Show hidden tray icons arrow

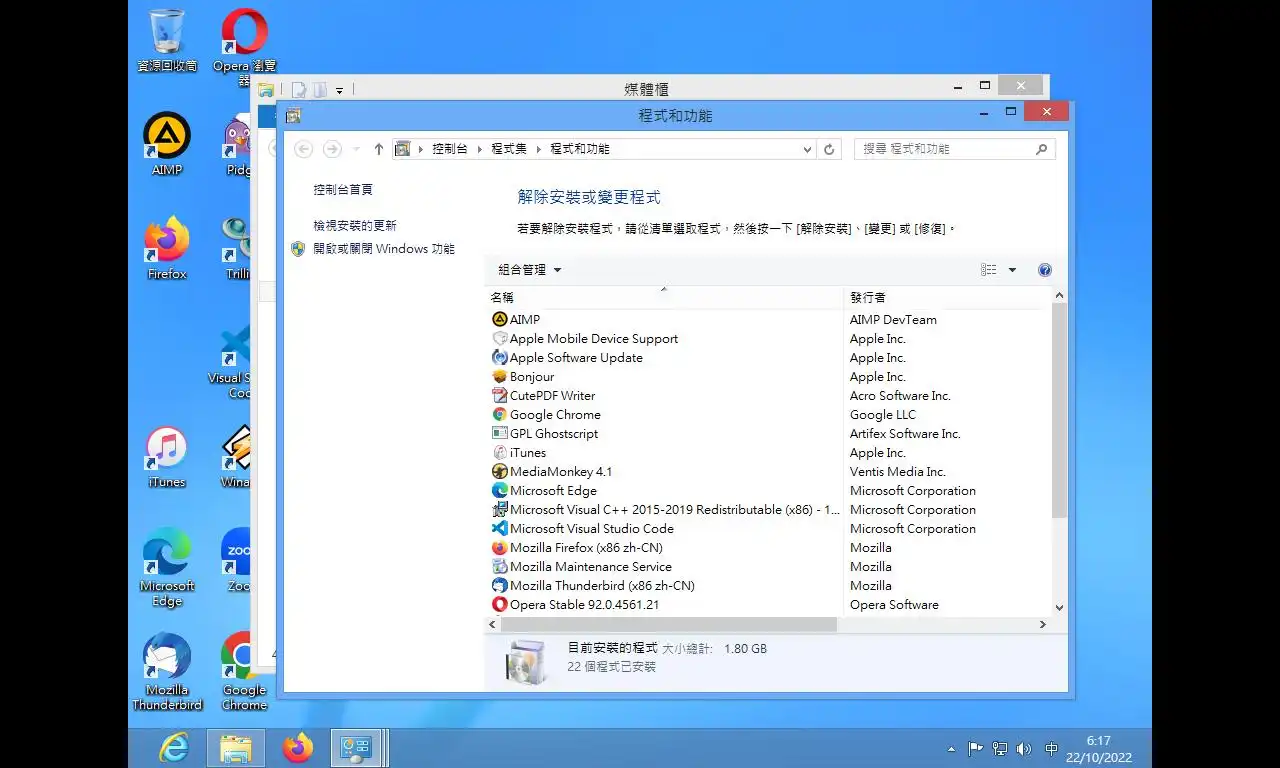point(951,749)
